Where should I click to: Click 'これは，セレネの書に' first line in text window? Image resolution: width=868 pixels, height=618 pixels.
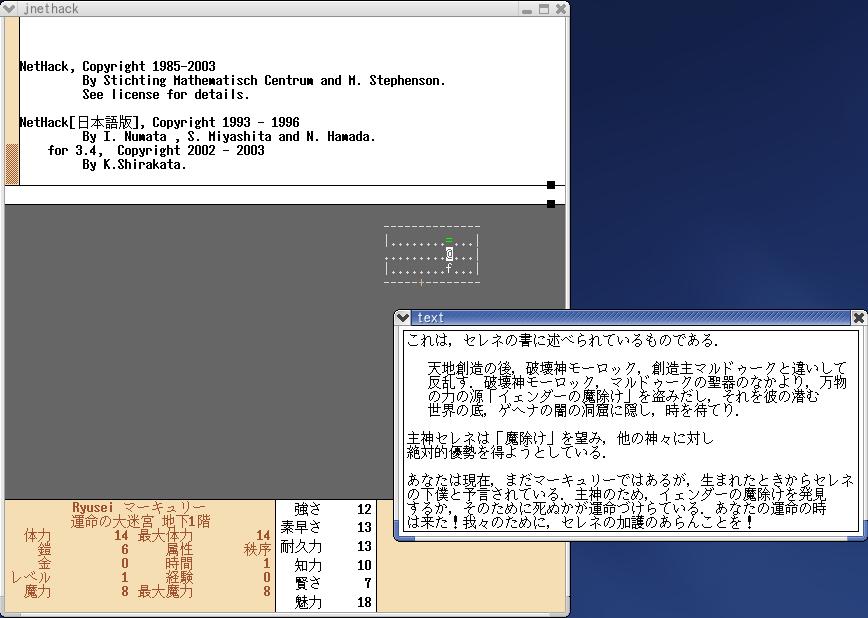(x=562, y=340)
